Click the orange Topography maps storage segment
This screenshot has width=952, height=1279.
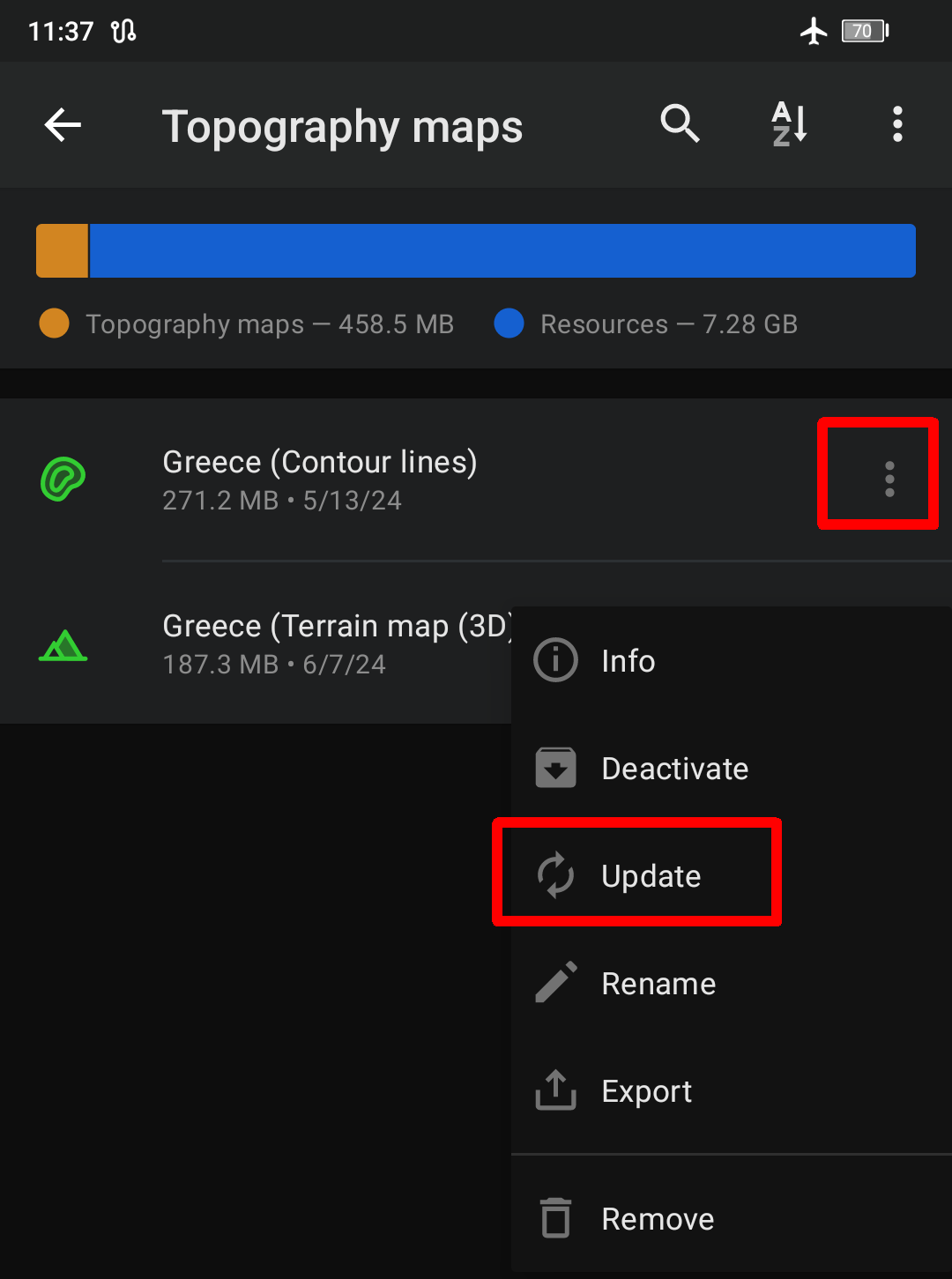[x=62, y=250]
